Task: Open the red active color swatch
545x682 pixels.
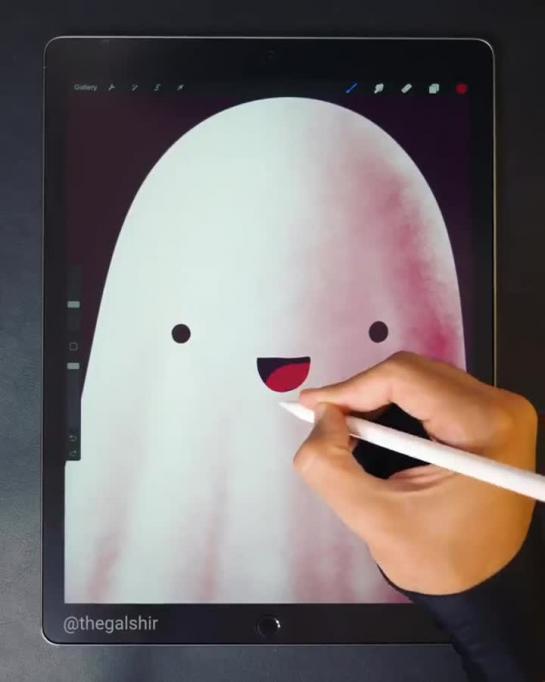Action: coord(461,89)
